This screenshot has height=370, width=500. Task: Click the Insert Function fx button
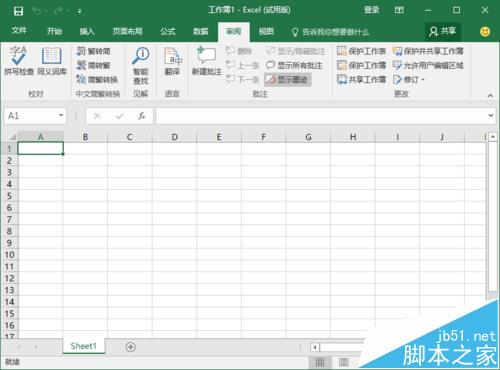click(142, 116)
